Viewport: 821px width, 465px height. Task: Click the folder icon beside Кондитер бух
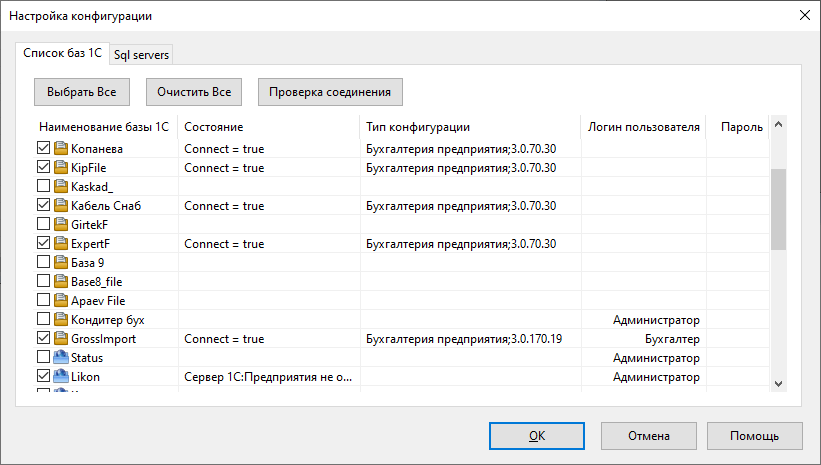(x=61, y=319)
